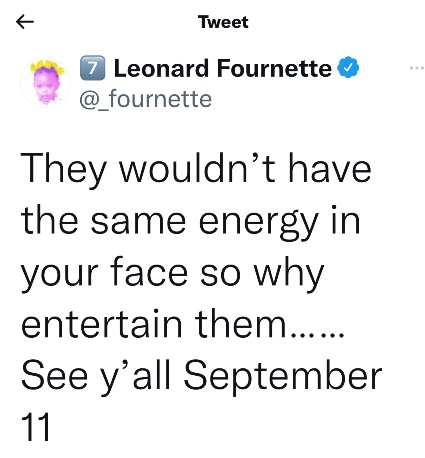Click the word 'face' in the tweet
The width and height of the screenshot is (425, 458).
(x=149, y=271)
